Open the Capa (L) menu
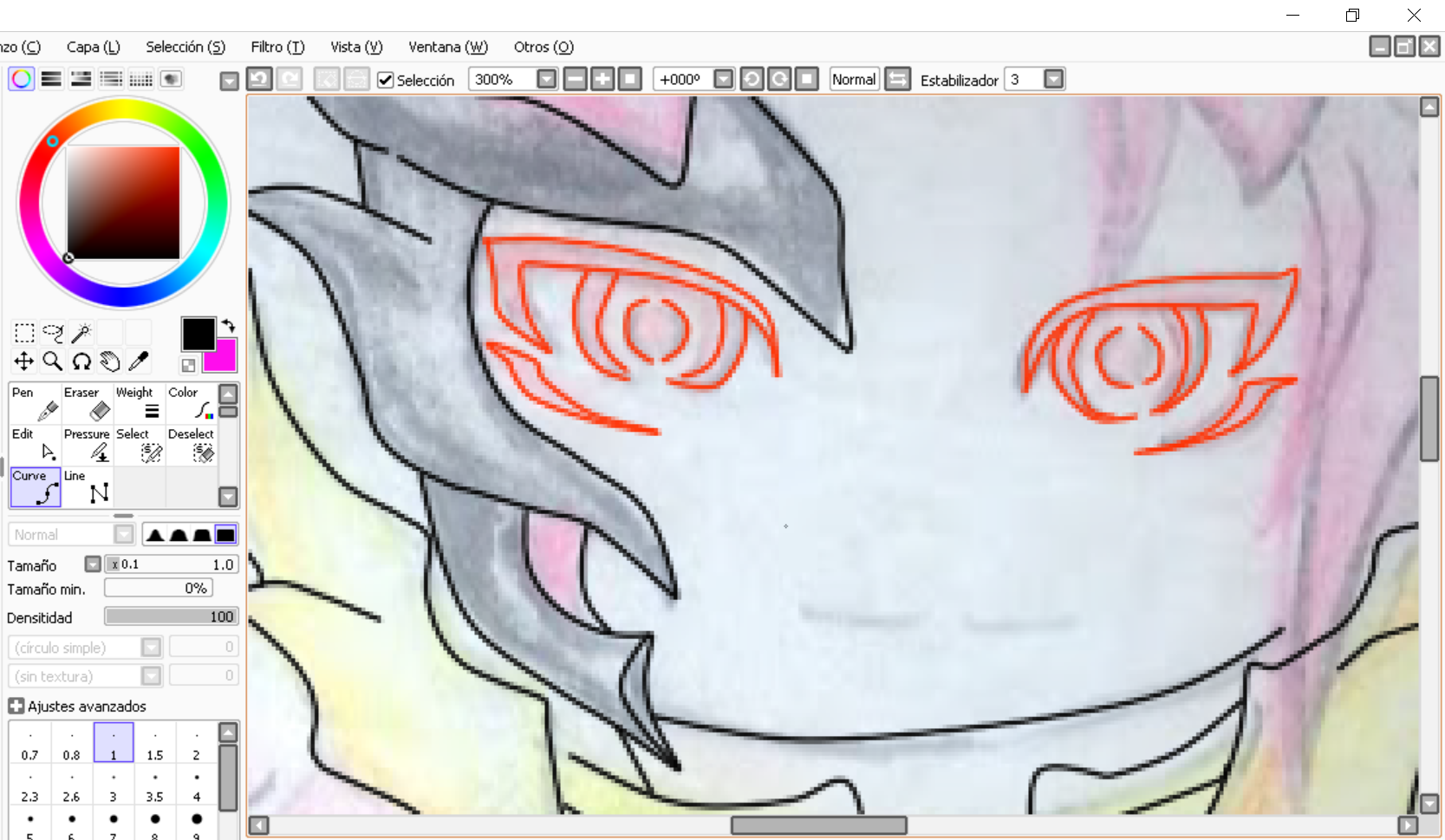1445x840 pixels. [93, 47]
